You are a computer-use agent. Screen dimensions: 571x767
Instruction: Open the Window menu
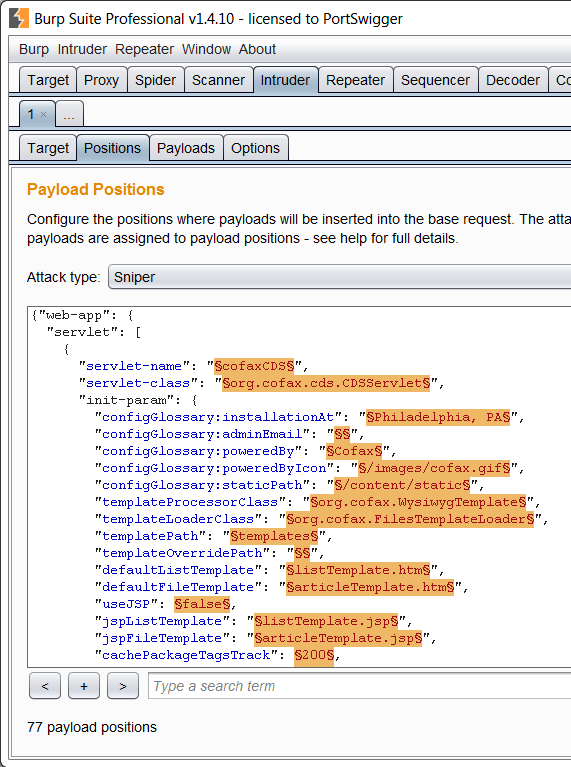tap(206, 49)
